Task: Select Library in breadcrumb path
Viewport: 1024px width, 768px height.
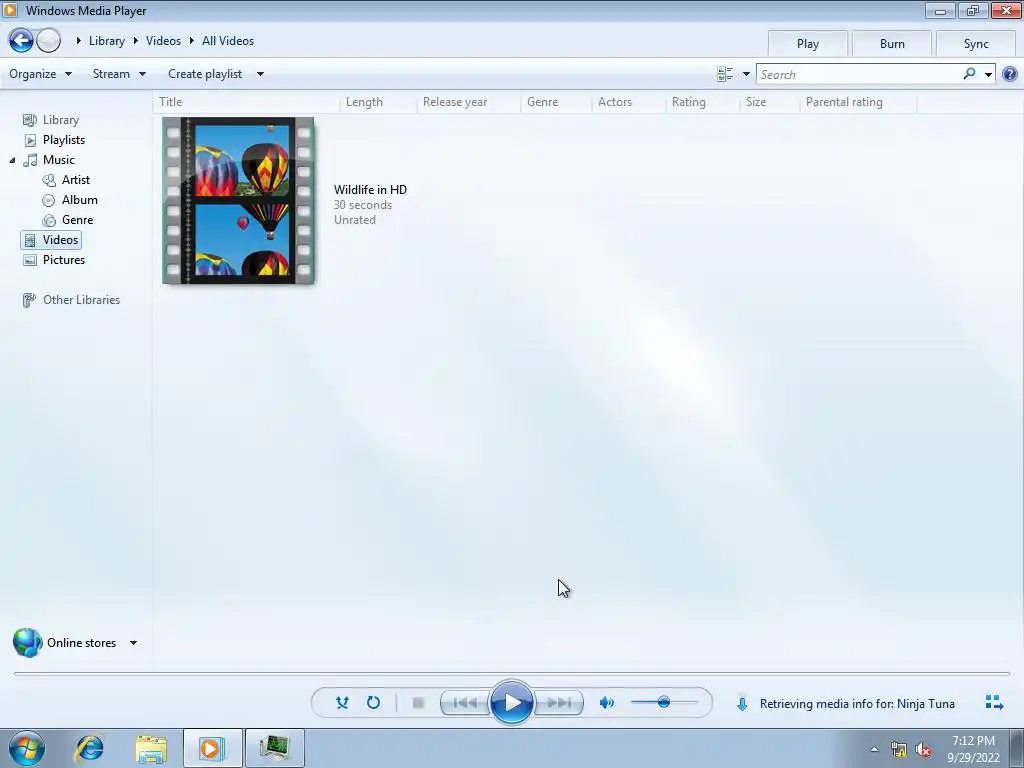Action: (106, 40)
